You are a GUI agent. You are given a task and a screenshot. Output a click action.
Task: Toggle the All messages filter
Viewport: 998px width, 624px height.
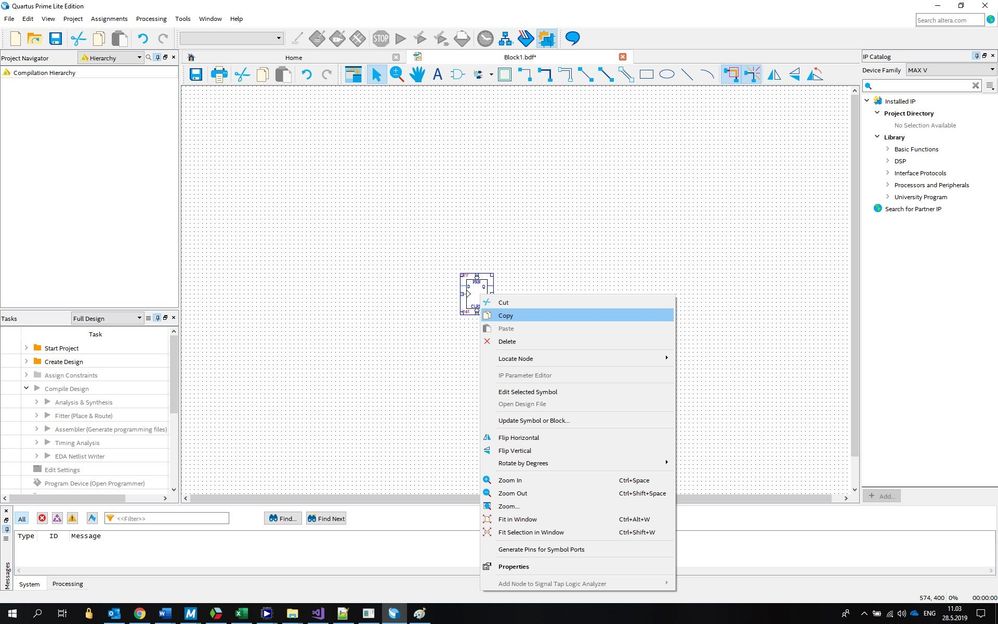point(21,518)
